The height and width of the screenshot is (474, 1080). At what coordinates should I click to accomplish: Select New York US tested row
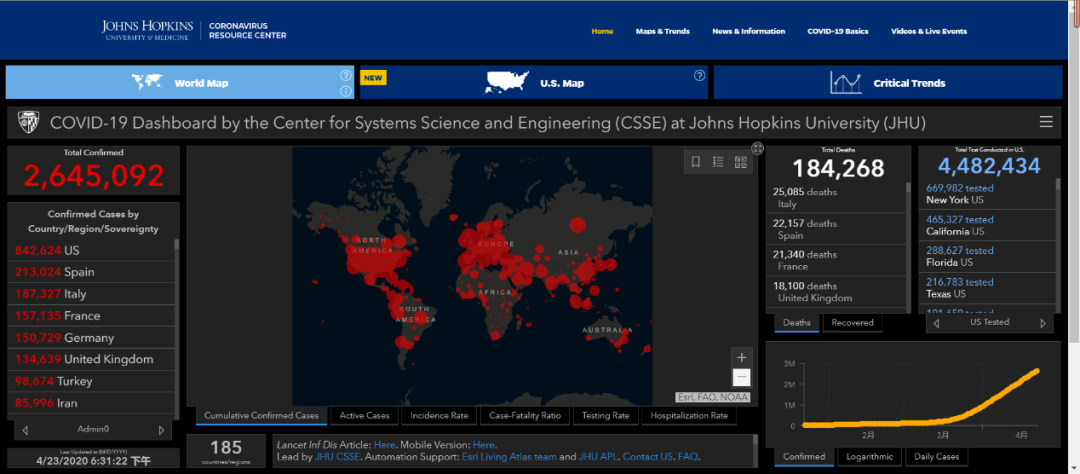click(986, 194)
